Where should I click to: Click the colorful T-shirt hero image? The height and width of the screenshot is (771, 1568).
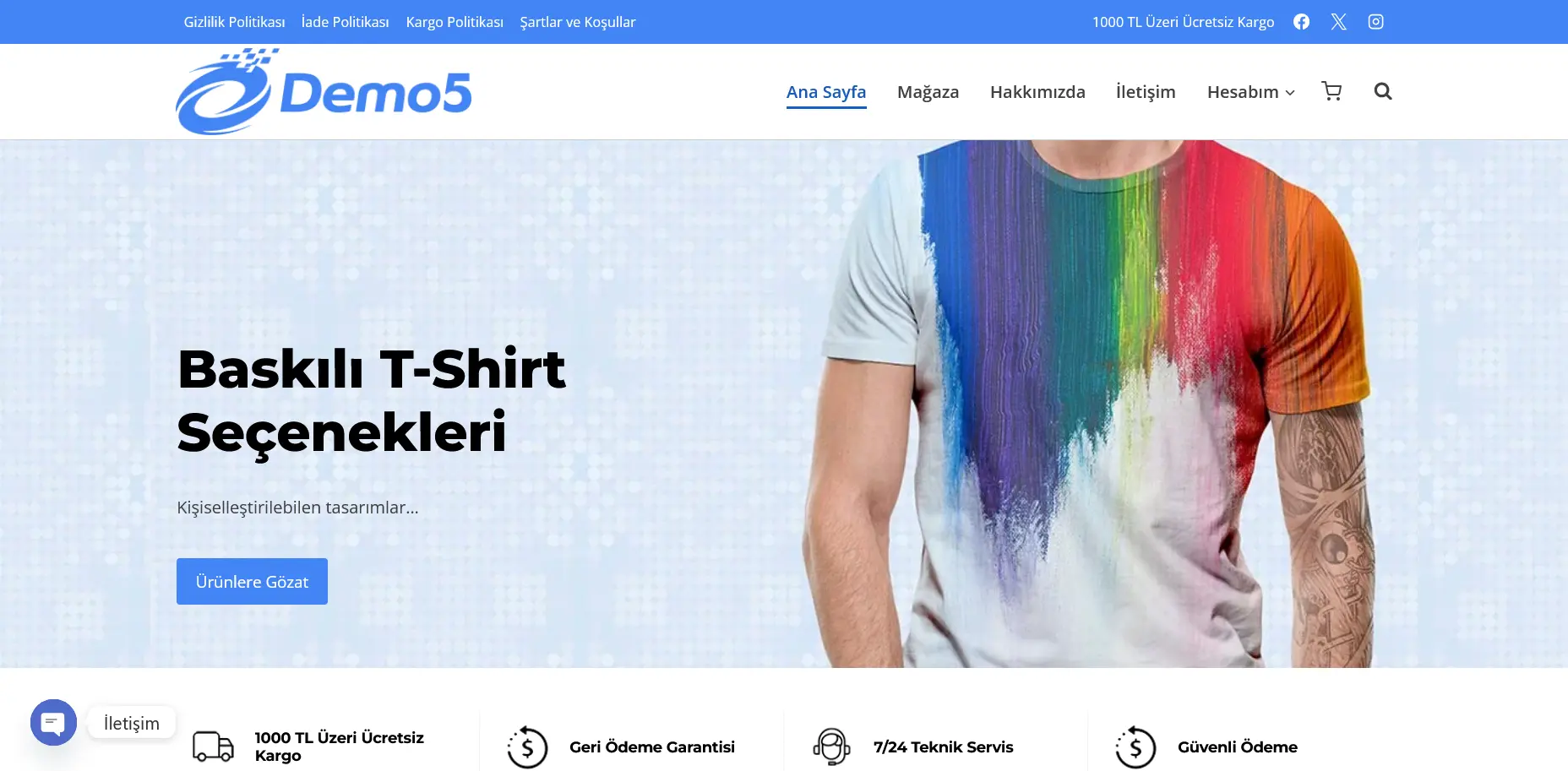(1090, 404)
